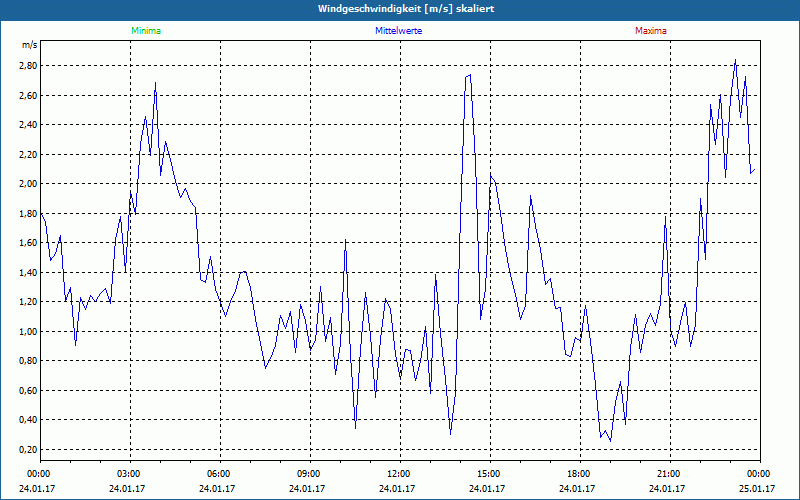The width and height of the screenshot is (800, 500).
Task: Click the 0,60 y-axis value
Action: tap(29, 390)
